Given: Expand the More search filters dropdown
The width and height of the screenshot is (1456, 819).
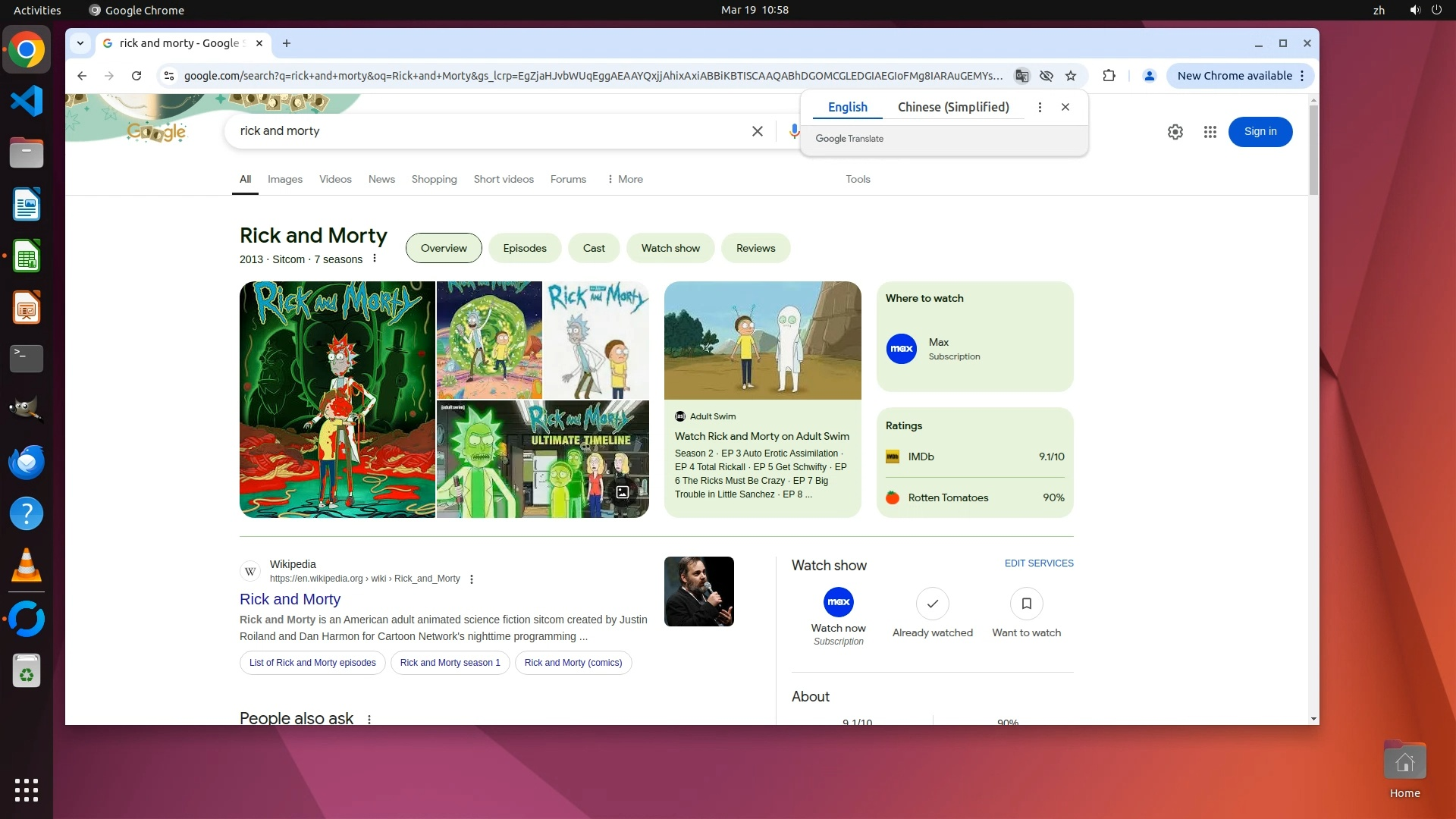Looking at the screenshot, I should click(x=625, y=179).
